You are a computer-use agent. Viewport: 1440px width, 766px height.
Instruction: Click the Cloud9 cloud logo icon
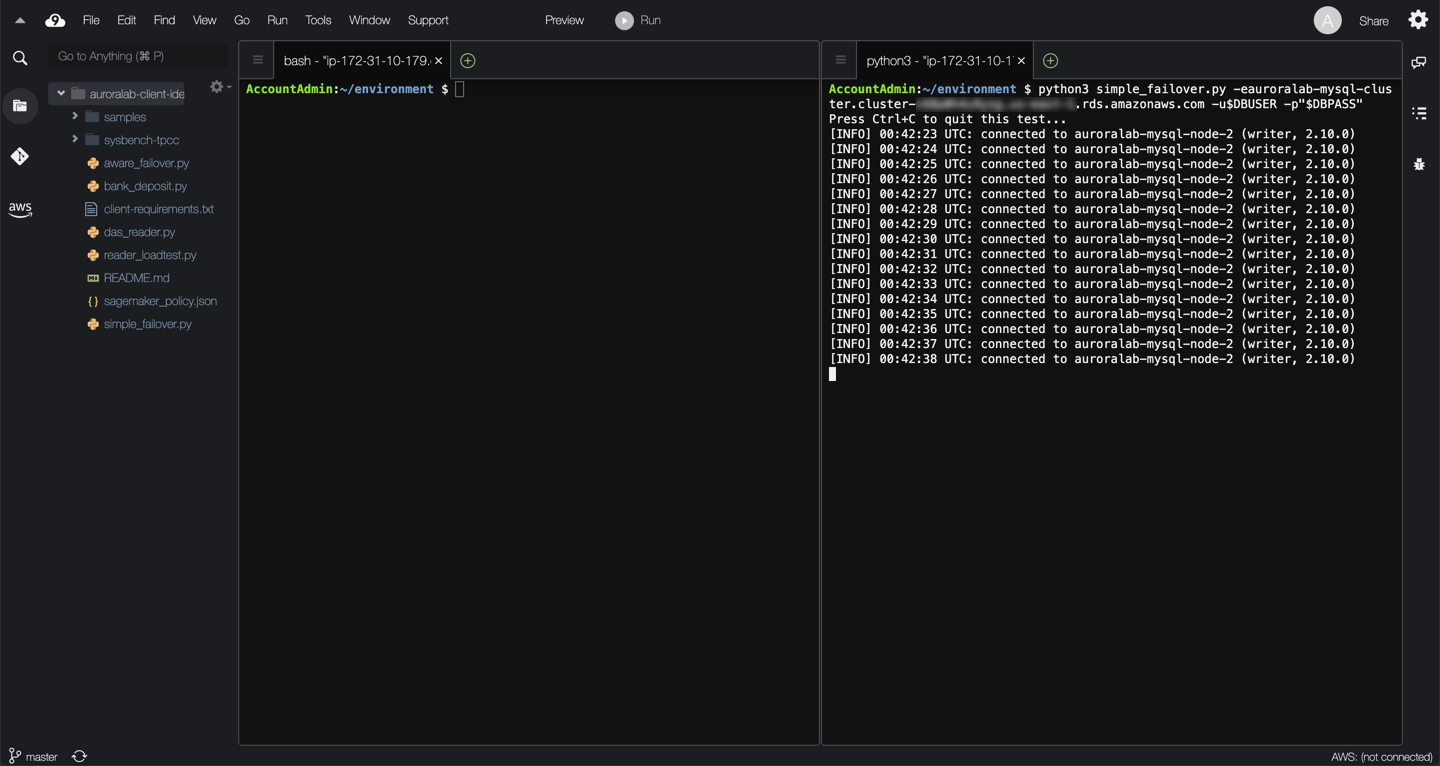click(x=55, y=20)
